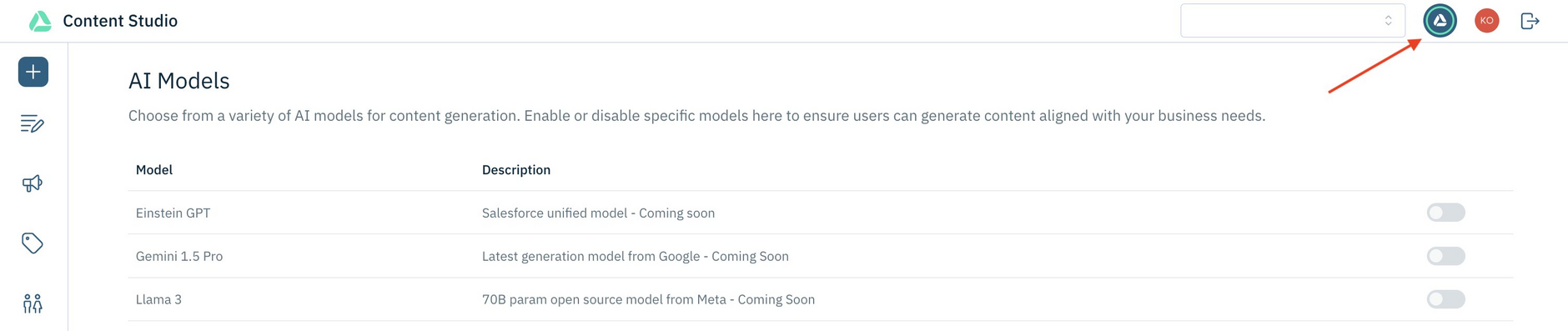This screenshot has width=1568, height=331.
Task: Enable the Gemini 1.5 Pro toggle
Action: tap(1445, 256)
